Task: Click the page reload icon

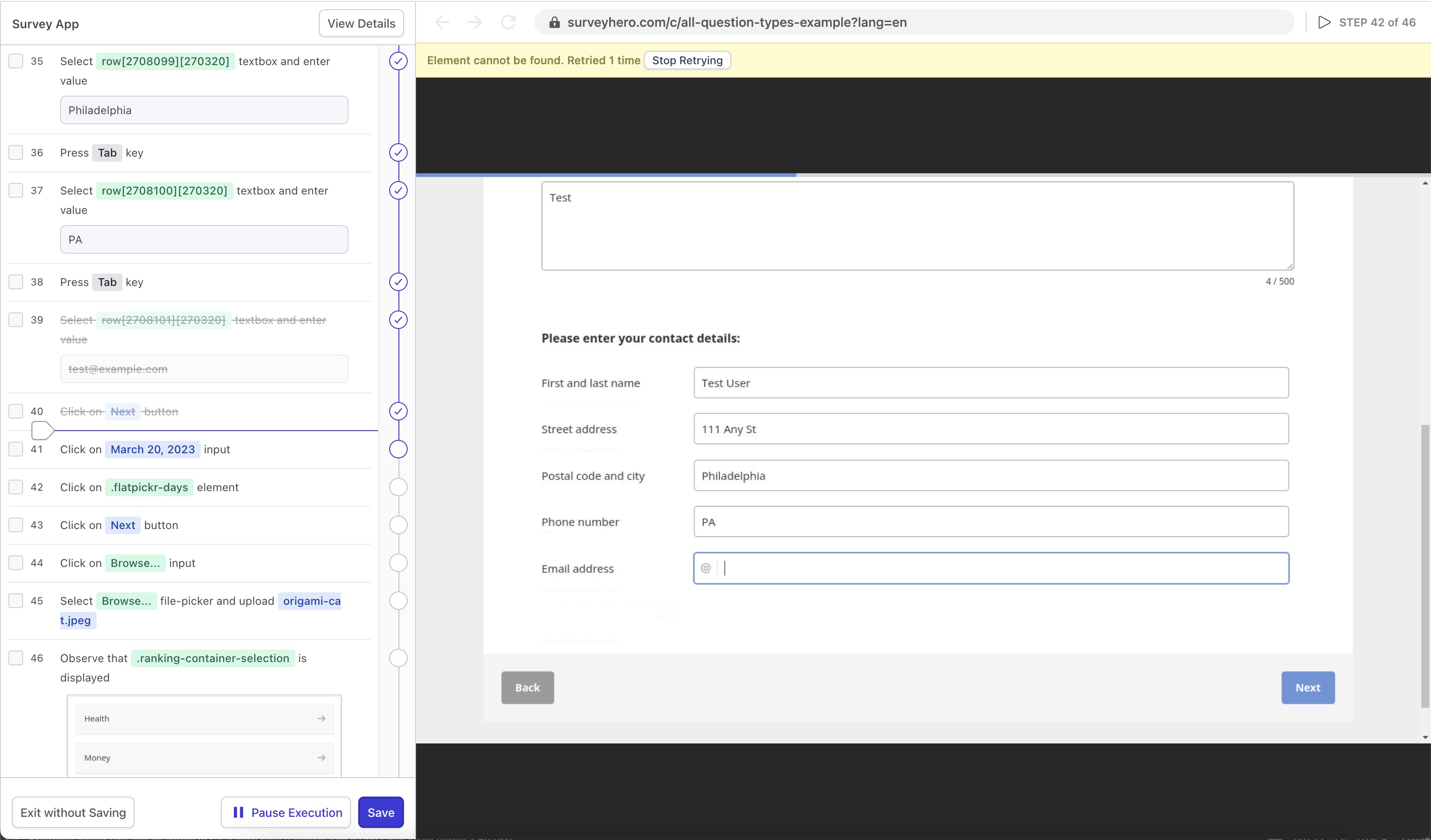Action: pyautogui.click(x=508, y=22)
